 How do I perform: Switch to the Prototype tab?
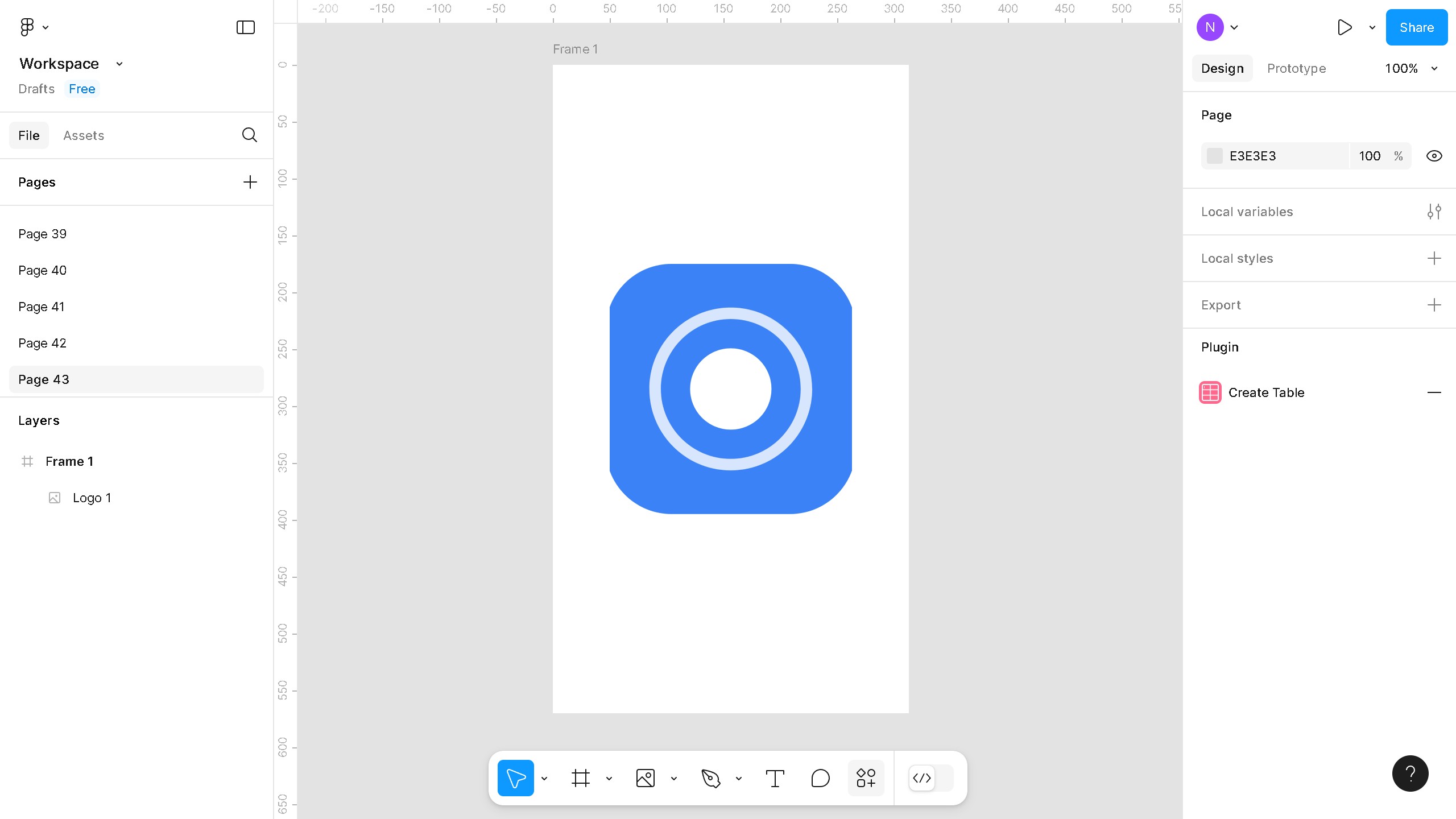1296,68
